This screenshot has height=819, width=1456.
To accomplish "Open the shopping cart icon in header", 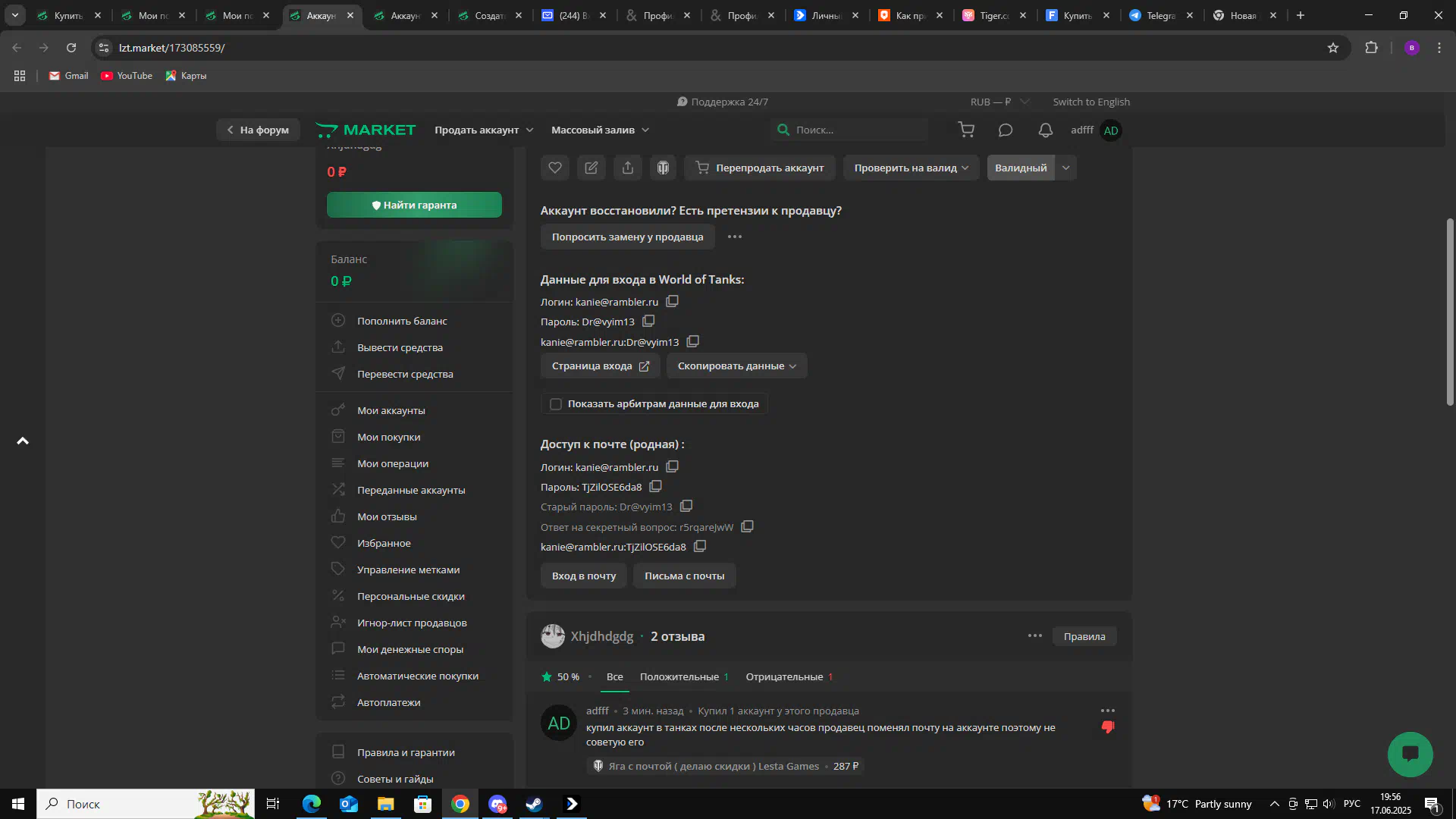I will coord(966,130).
